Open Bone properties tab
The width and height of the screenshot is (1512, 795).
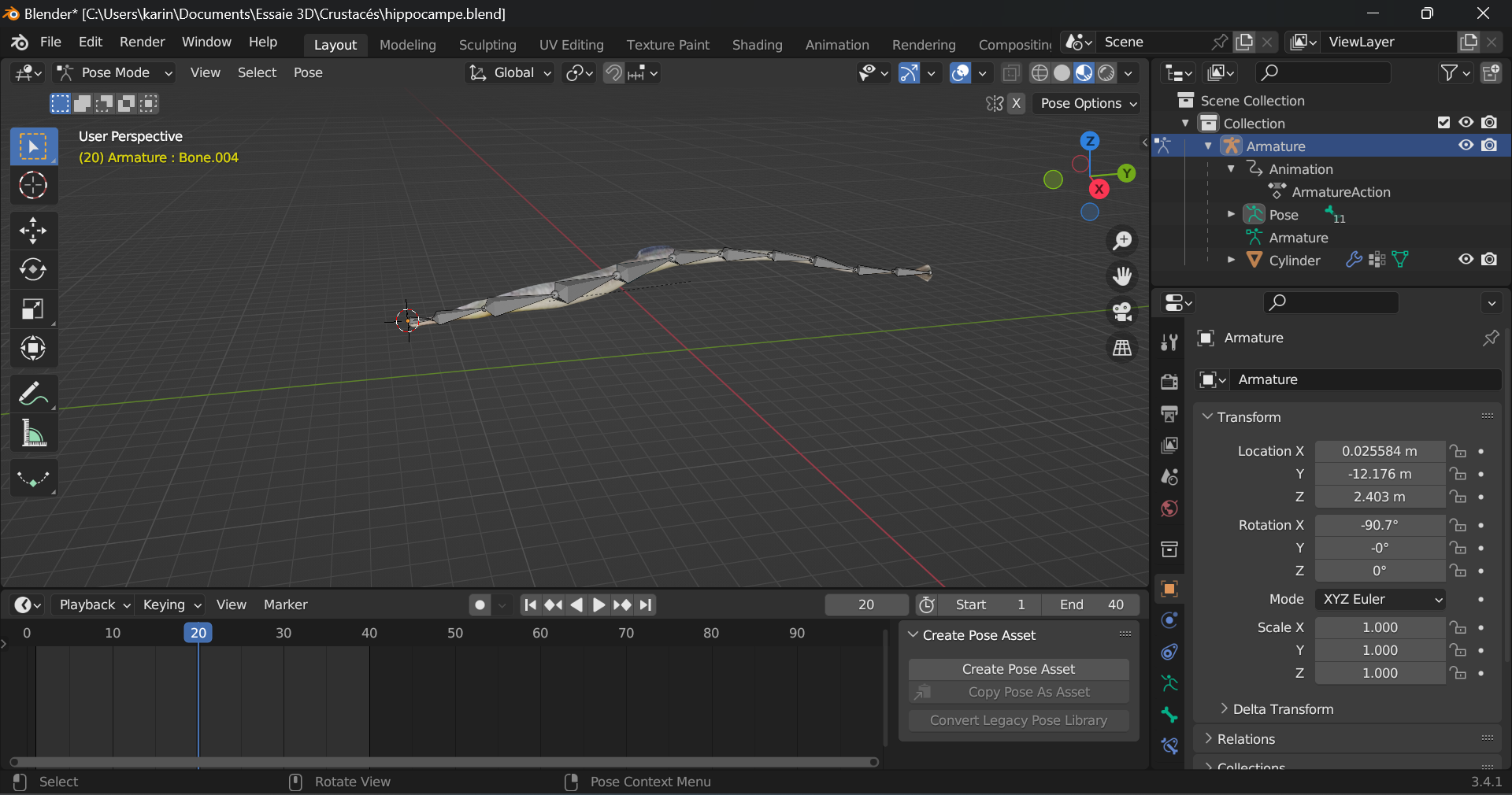pyautogui.click(x=1169, y=715)
